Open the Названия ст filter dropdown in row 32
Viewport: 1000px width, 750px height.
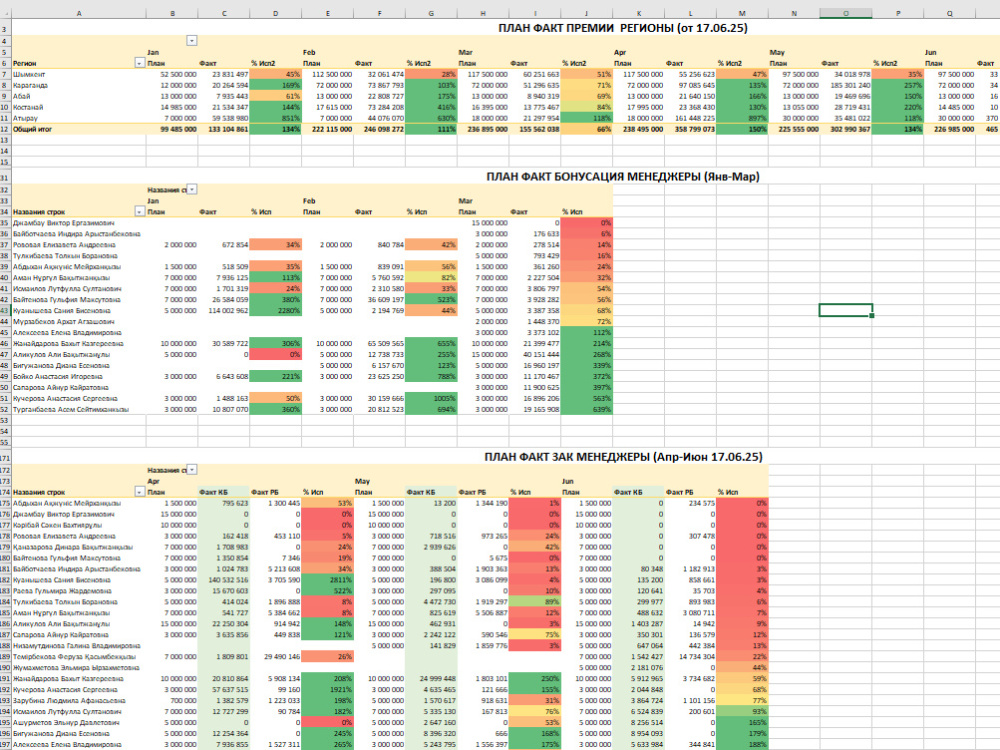tap(191, 189)
